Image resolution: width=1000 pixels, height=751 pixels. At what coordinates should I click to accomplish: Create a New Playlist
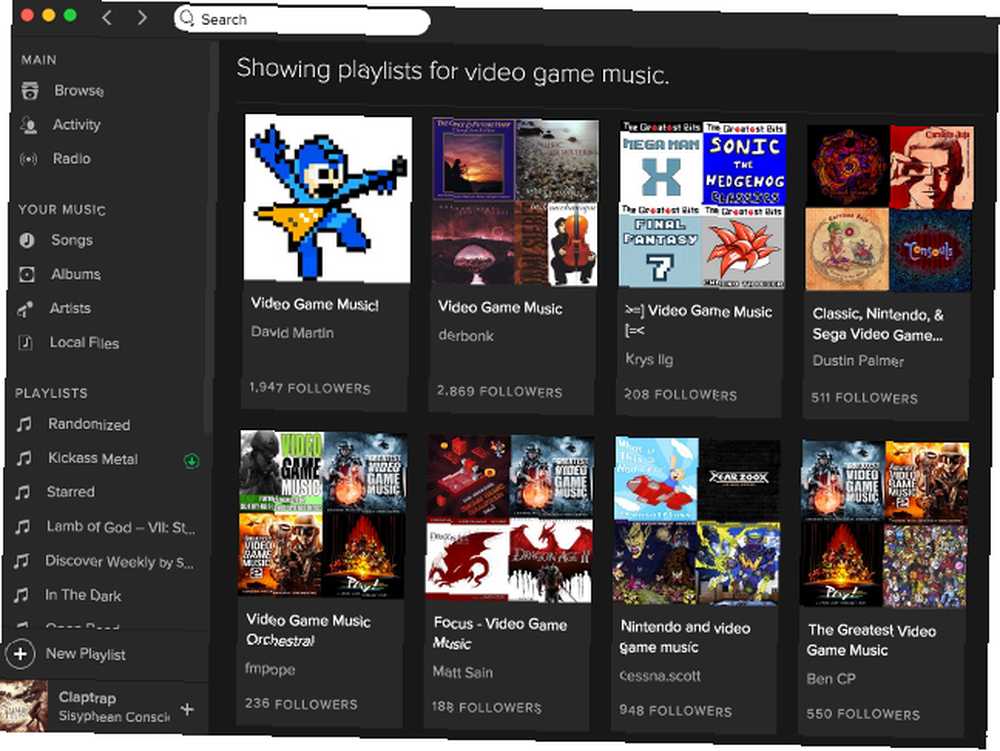[85, 654]
